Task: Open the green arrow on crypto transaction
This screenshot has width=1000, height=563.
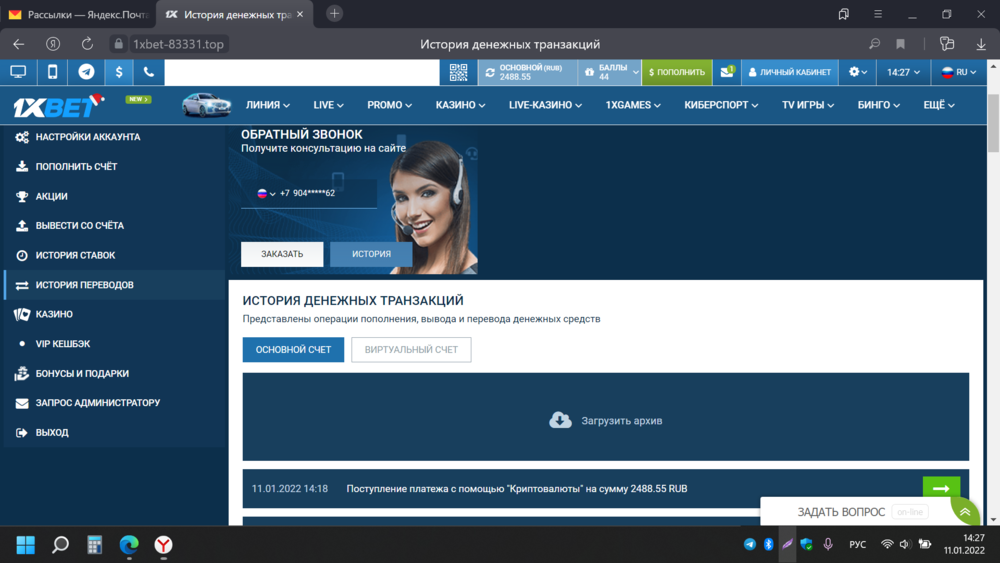Action: 941,488
